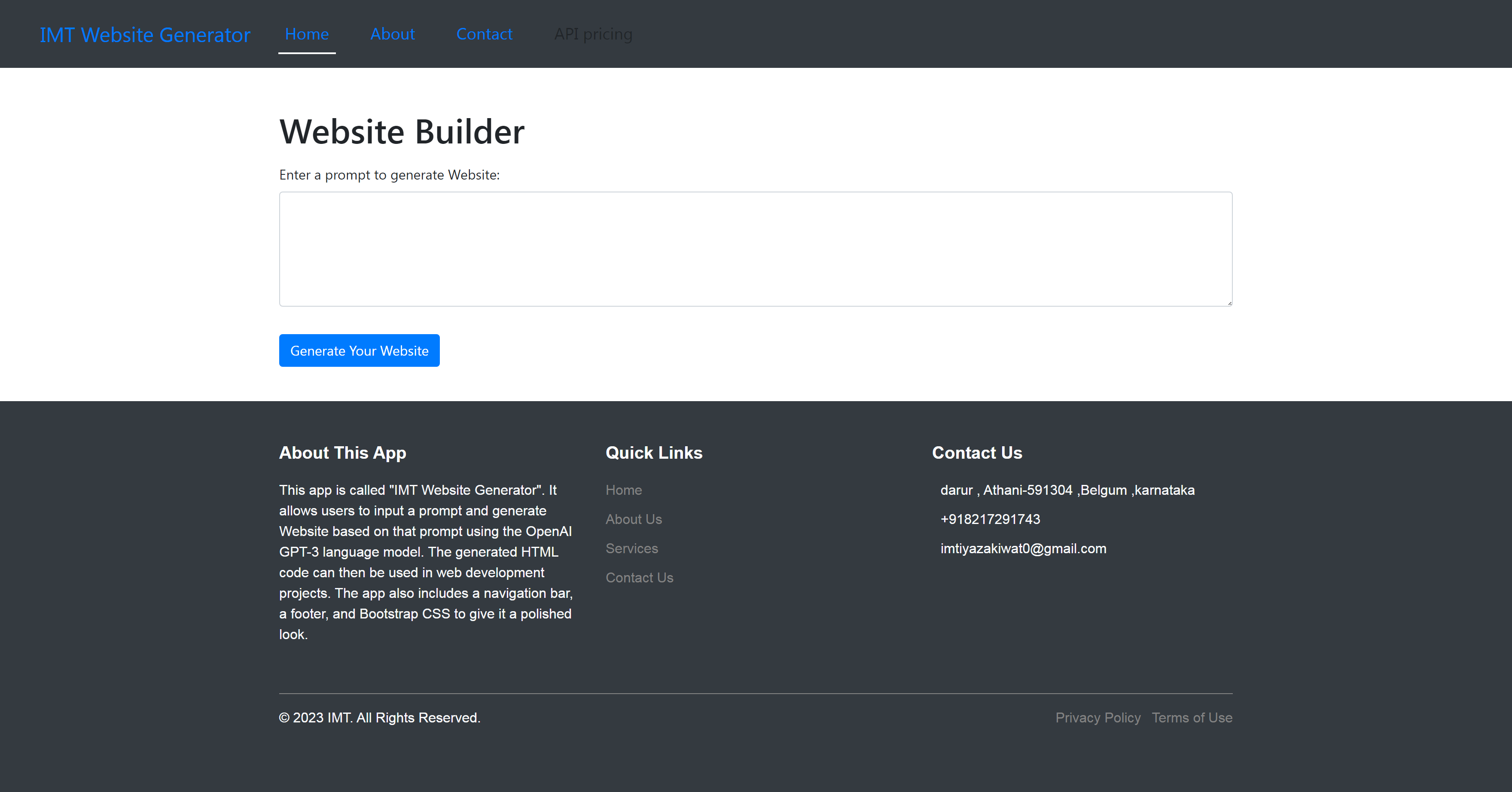Click the Privacy Policy footer link
Image resolution: width=1512 pixels, height=792 pixels.
[x=1098, y=716]
